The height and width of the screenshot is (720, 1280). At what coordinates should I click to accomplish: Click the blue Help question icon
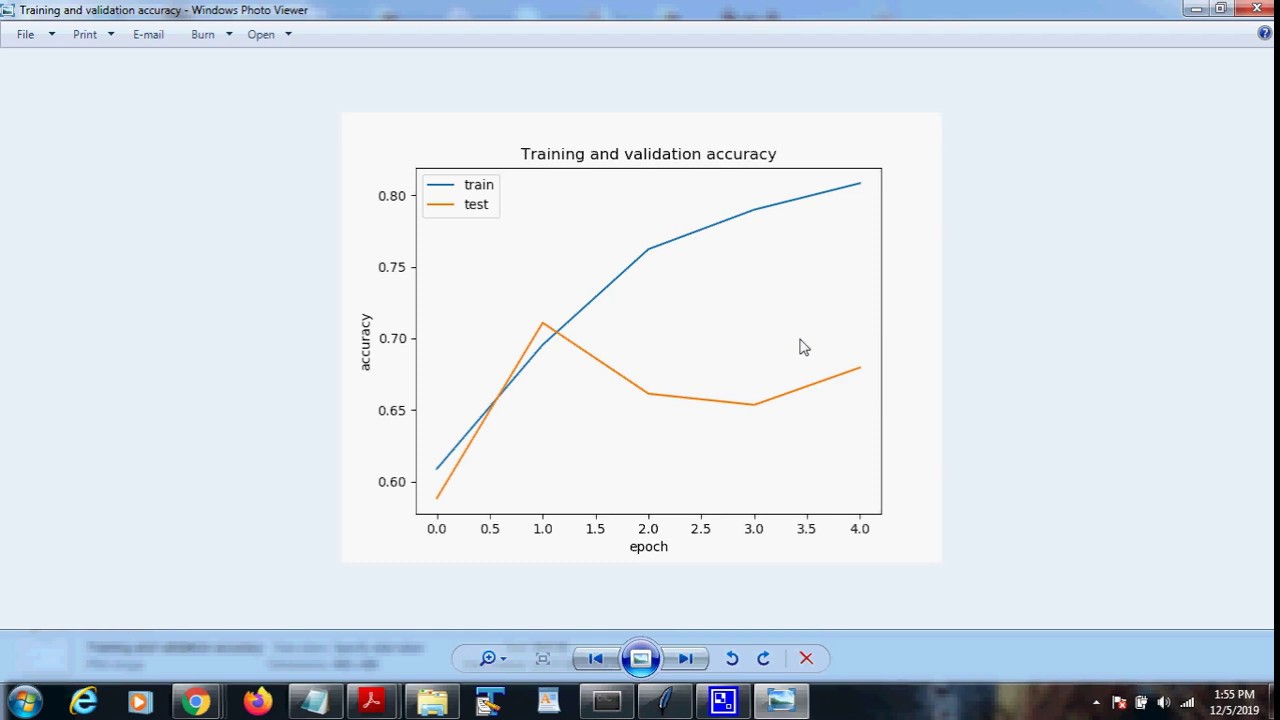(1265, 33)
